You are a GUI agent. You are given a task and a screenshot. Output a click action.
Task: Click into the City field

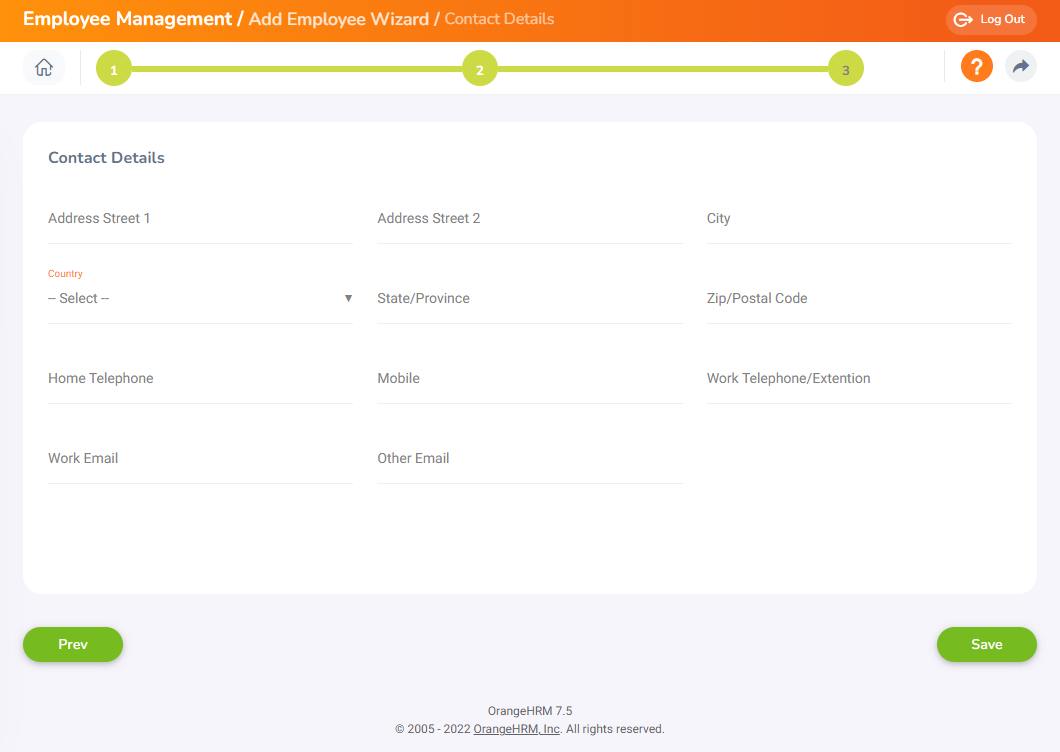click(858, 220)
